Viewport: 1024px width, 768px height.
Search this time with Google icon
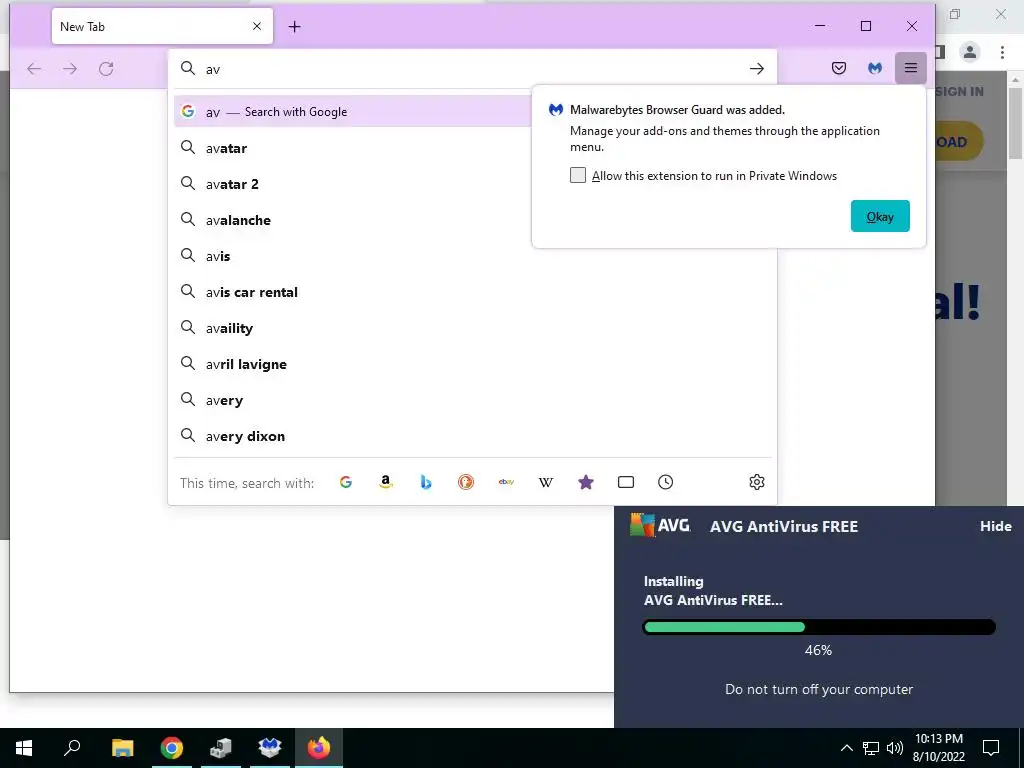pyautogui.click(x=345, y=482)
